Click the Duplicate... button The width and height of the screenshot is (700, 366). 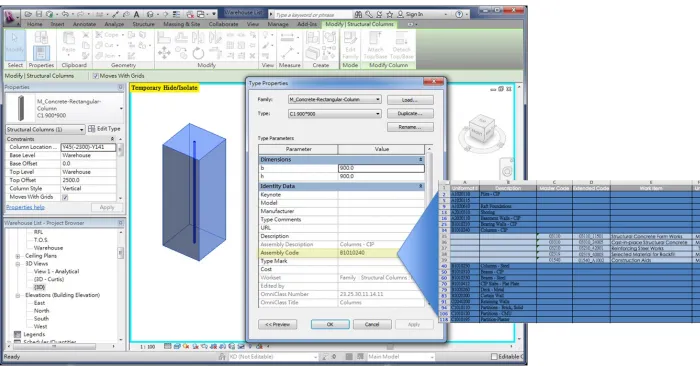[410, 114]
